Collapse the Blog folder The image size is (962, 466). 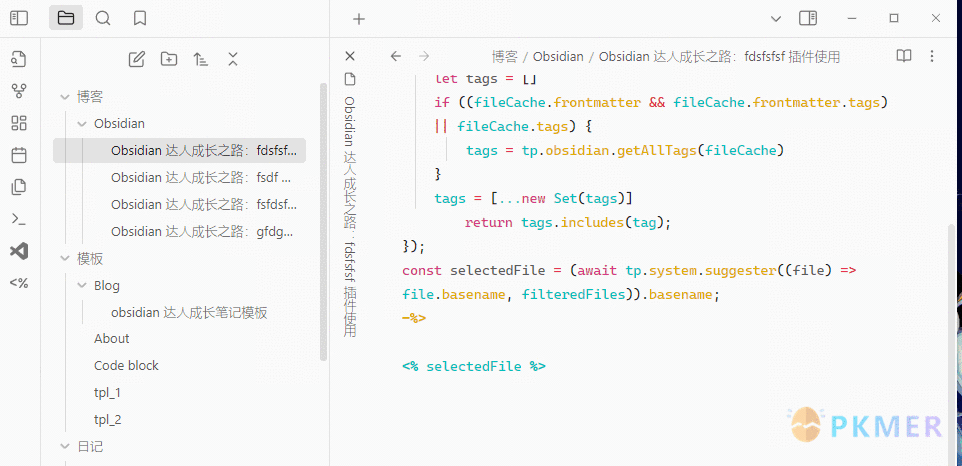tap(82, 286)
